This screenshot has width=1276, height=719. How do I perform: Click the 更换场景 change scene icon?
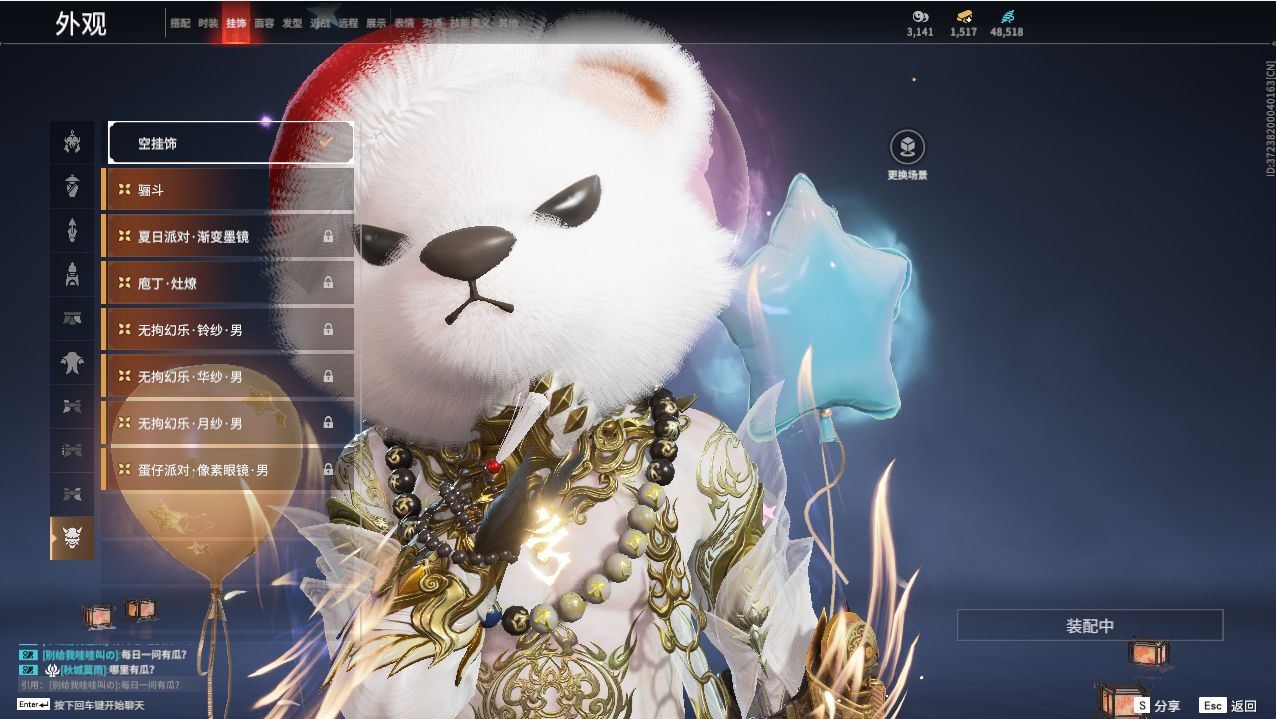(x=907, y=148)
